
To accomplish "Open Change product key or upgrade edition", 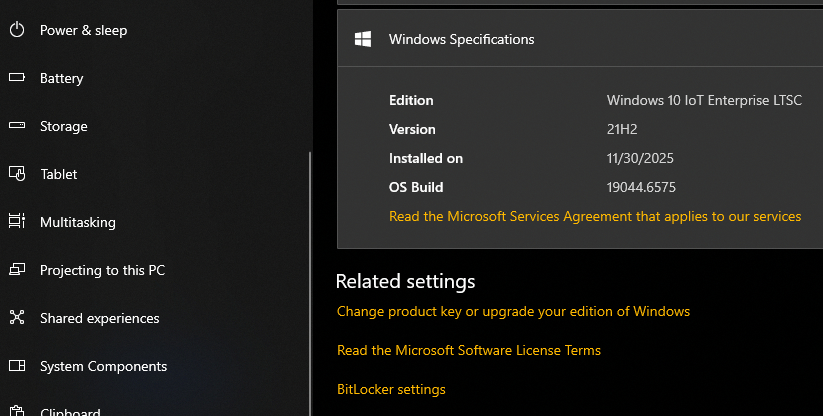I will (x=513, y=311).
